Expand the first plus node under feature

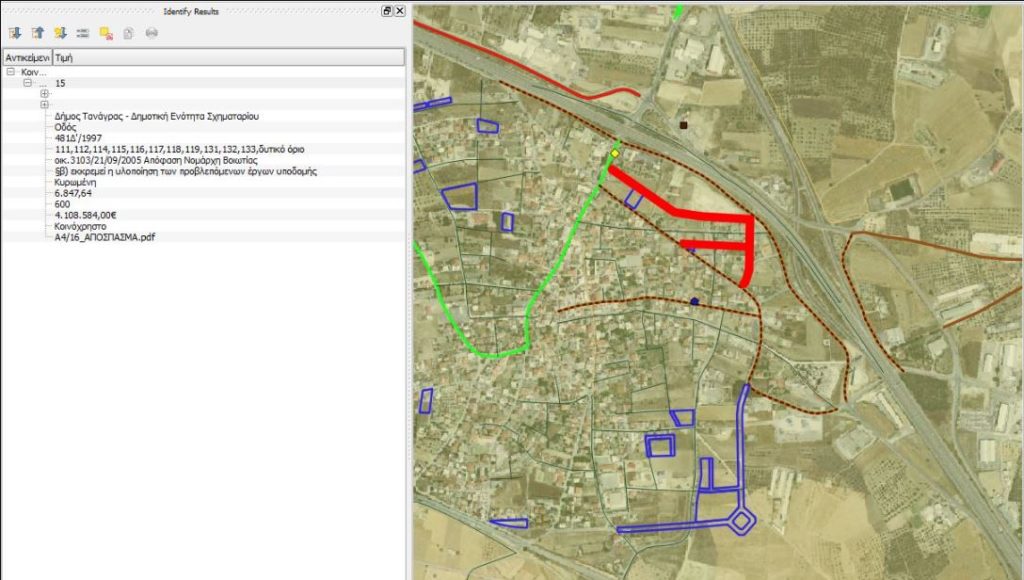44,94
